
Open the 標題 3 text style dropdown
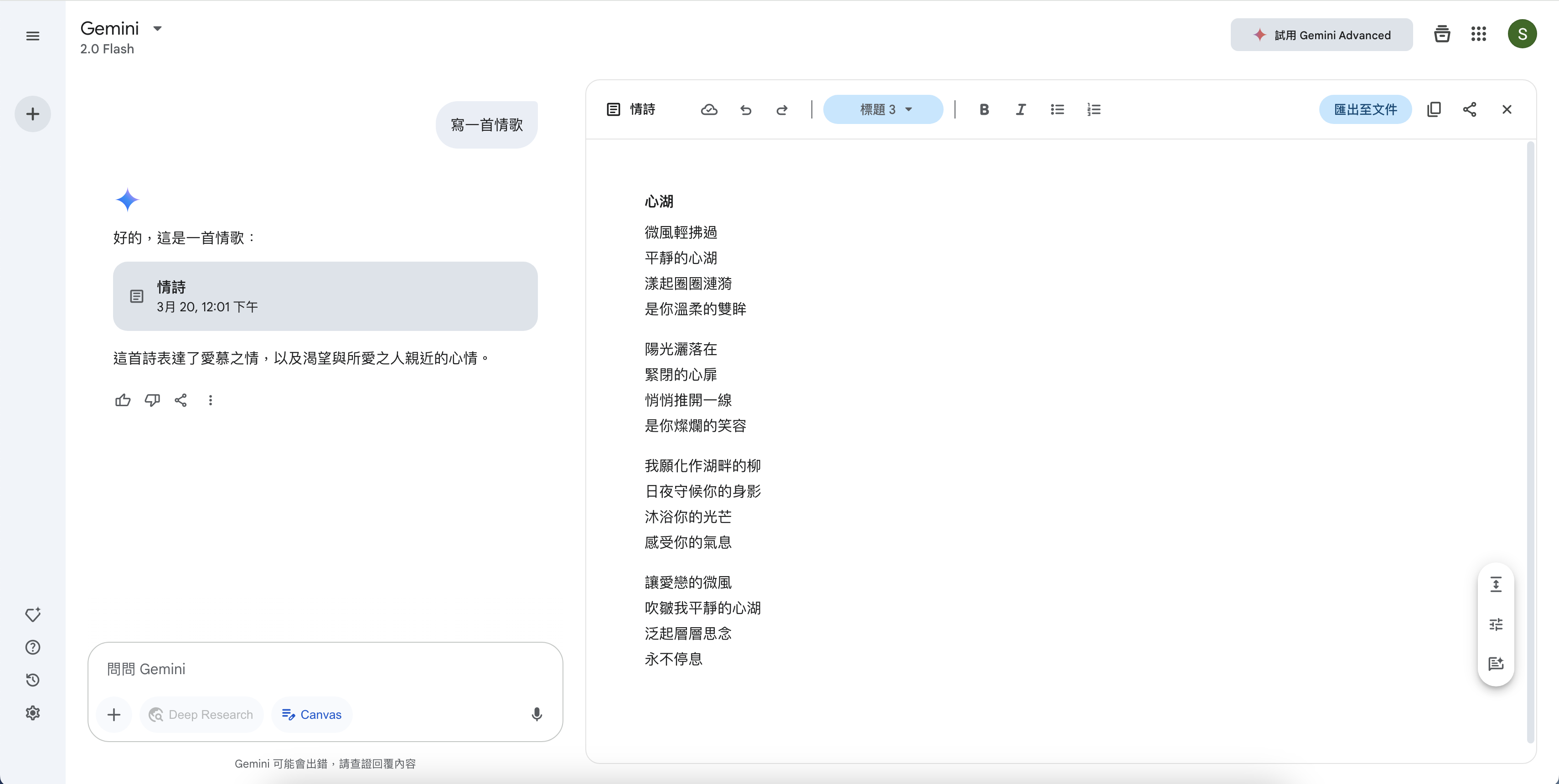[883, 109]
